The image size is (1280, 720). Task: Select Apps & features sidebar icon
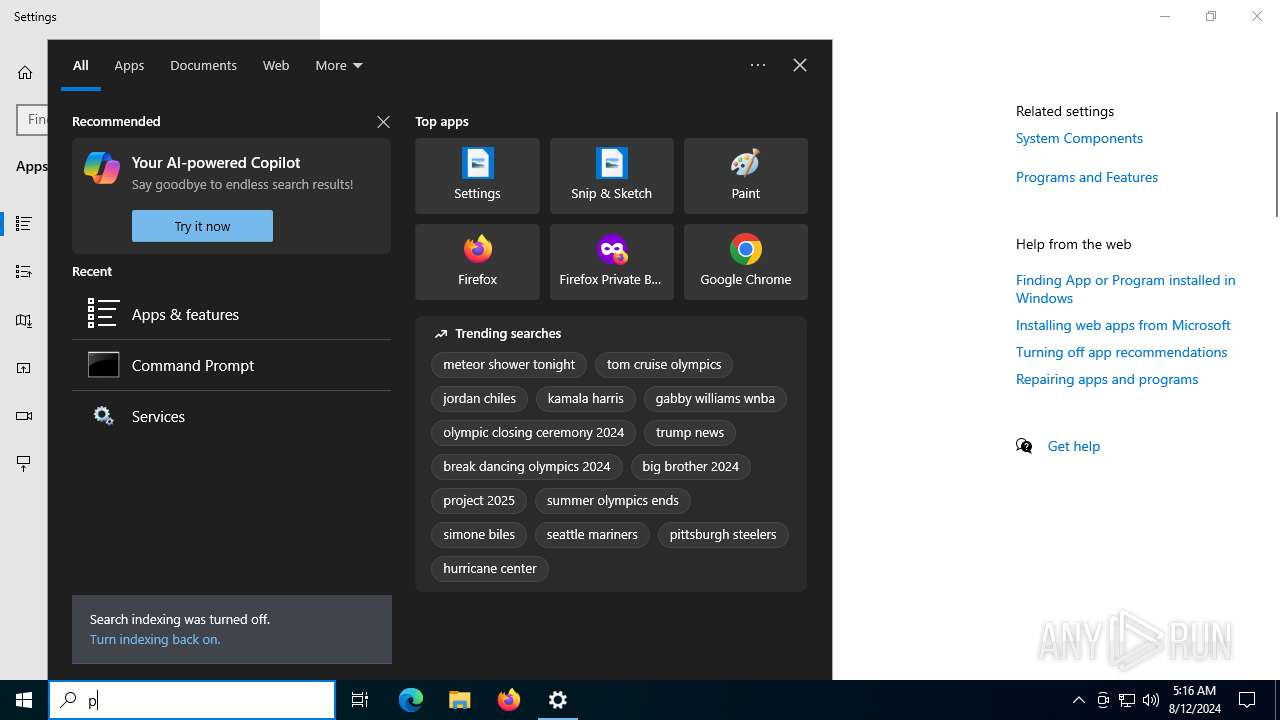point(24,224)
